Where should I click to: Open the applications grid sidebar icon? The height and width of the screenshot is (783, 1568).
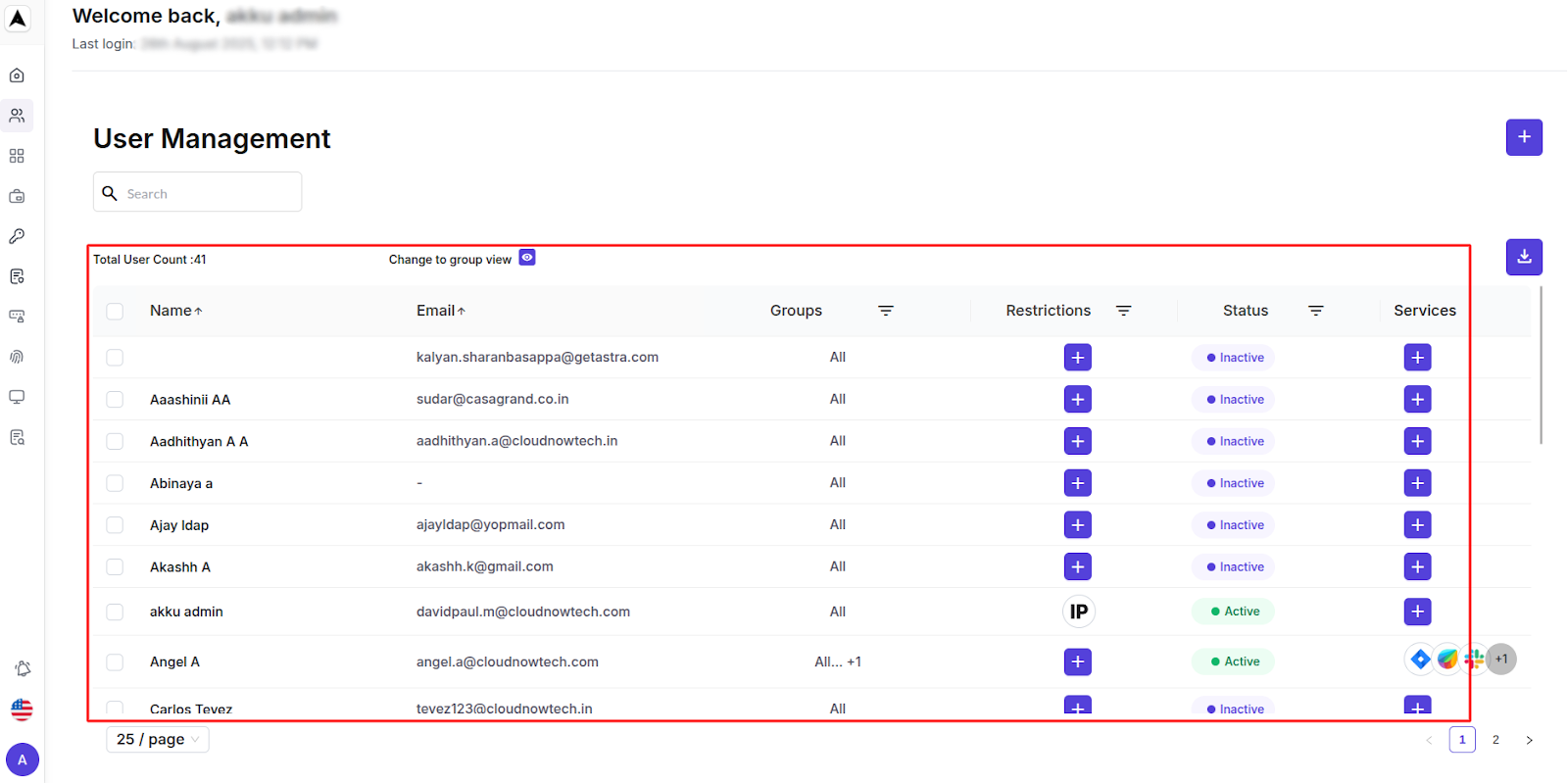point(17,156)
